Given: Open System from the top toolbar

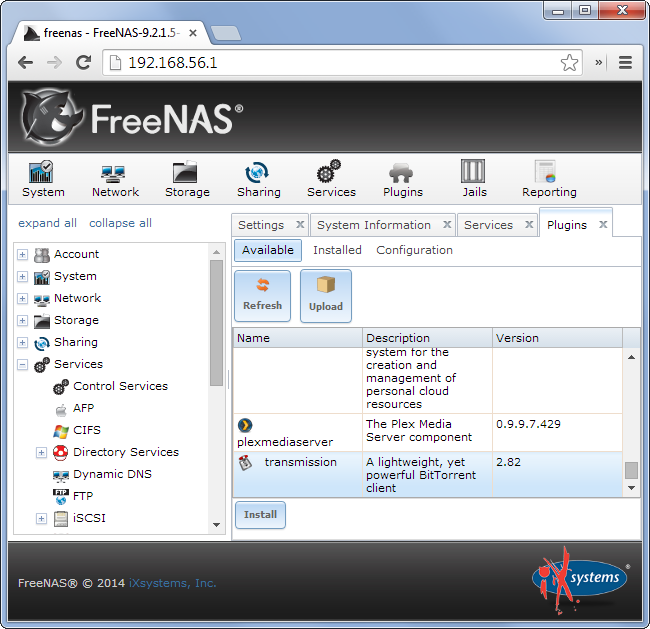Looking at the screenshot, I should coord(43,179).
